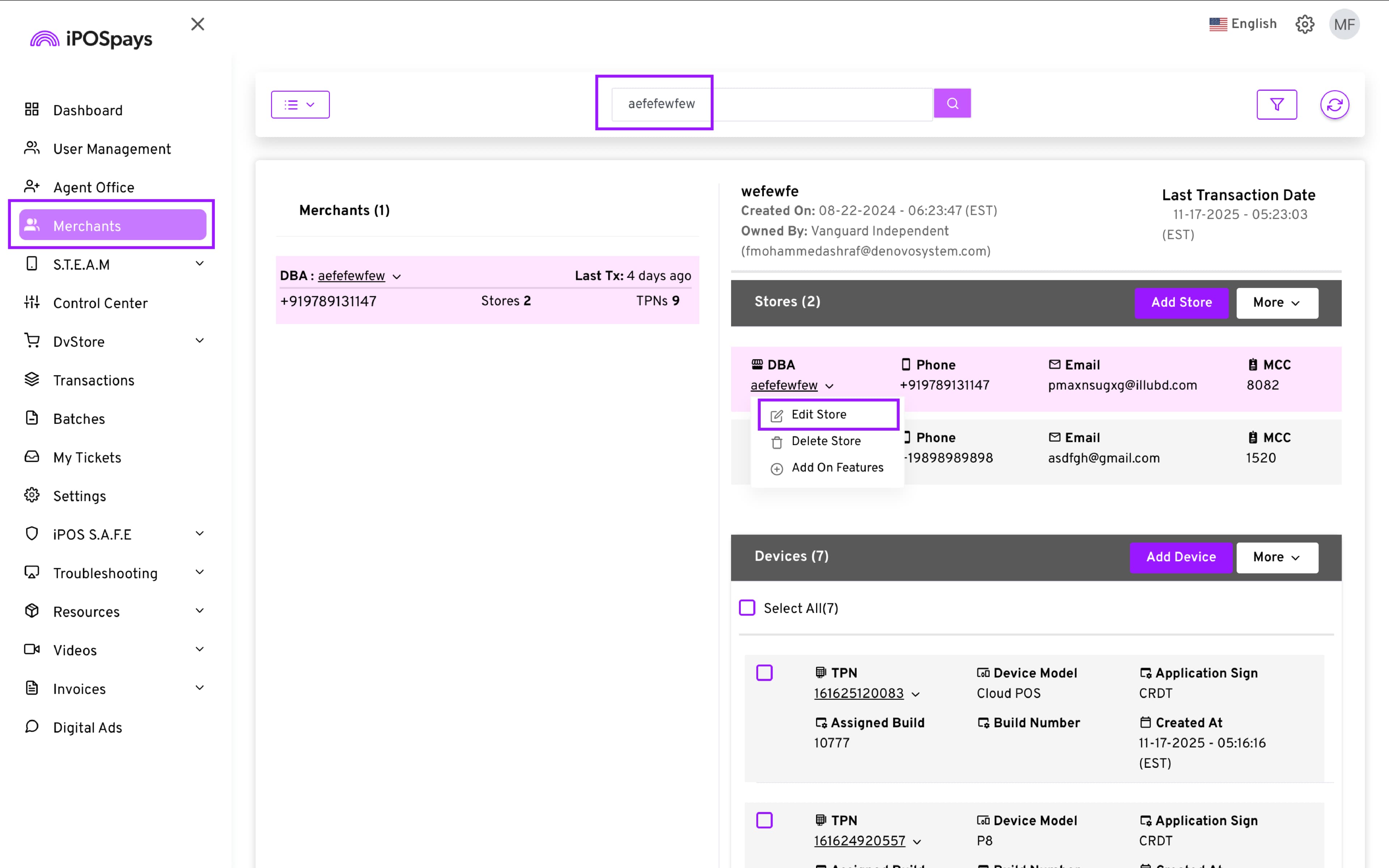Tick the checkbox for TPN 161624920557

pyautogui.click(x=764, y=820)
